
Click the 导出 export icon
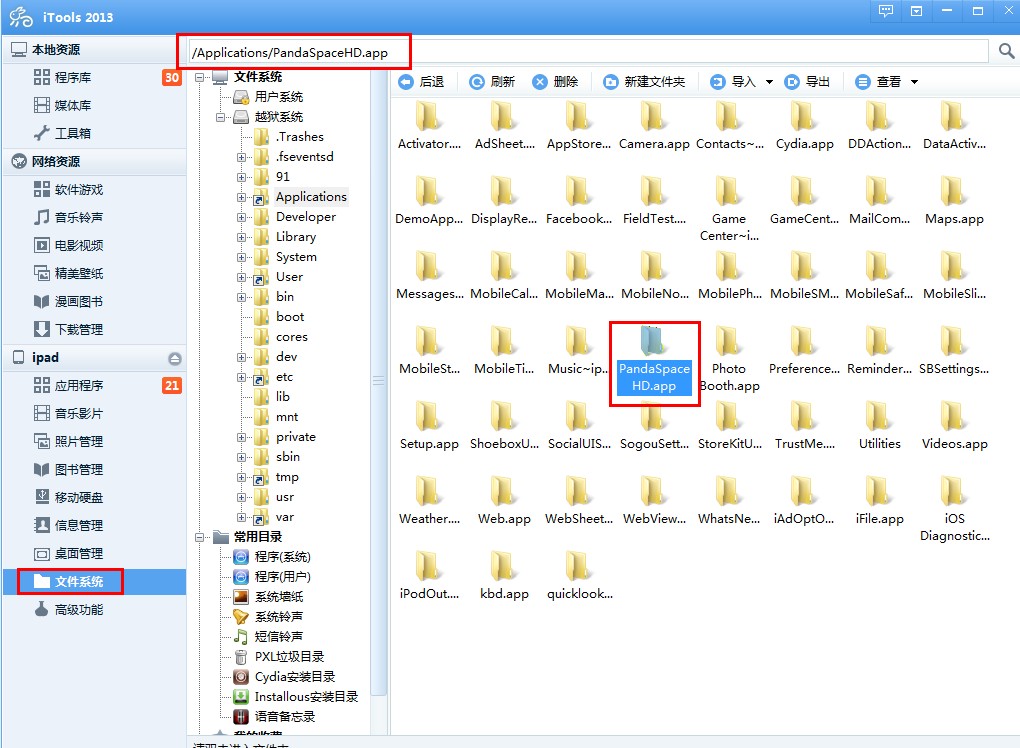pyautogui.click(x=792, y=82)
